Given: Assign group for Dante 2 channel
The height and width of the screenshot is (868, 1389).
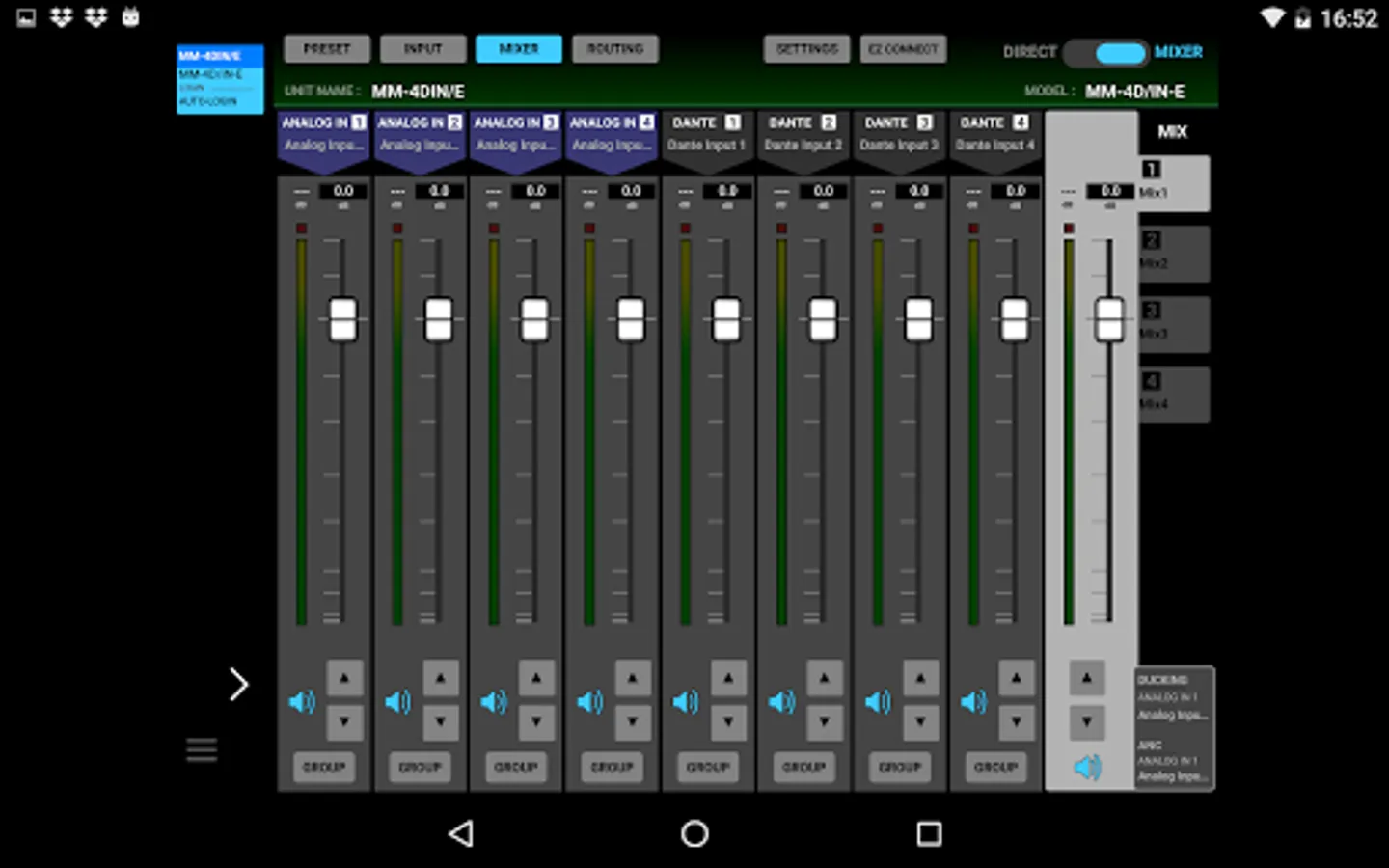Looking at the screenshot, I should [803, 767].
